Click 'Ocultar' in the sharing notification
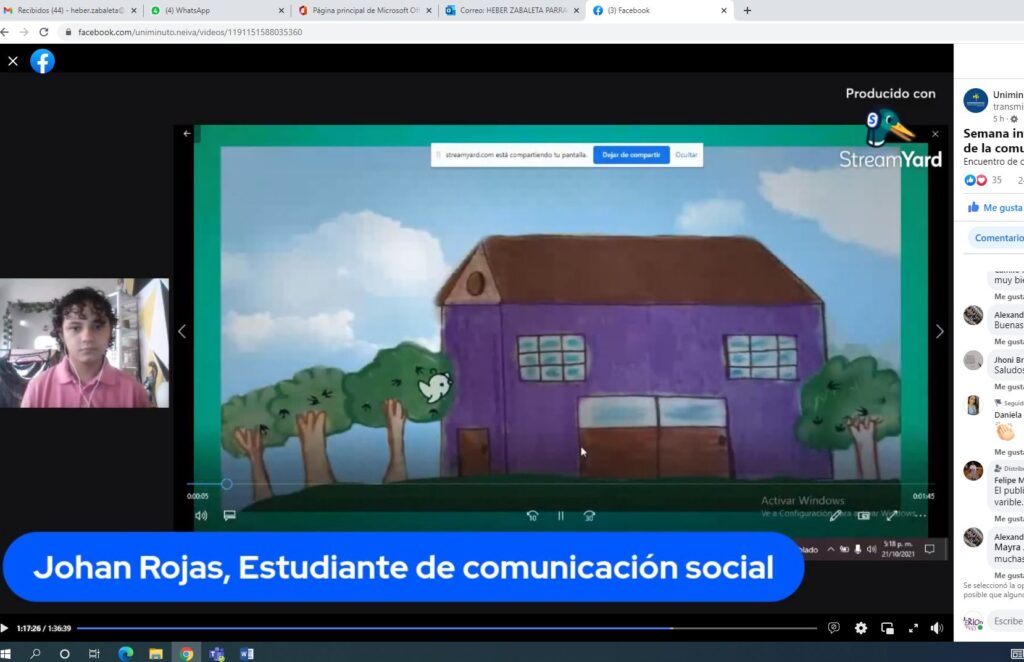1024x662 pixels. coord(686,155)
